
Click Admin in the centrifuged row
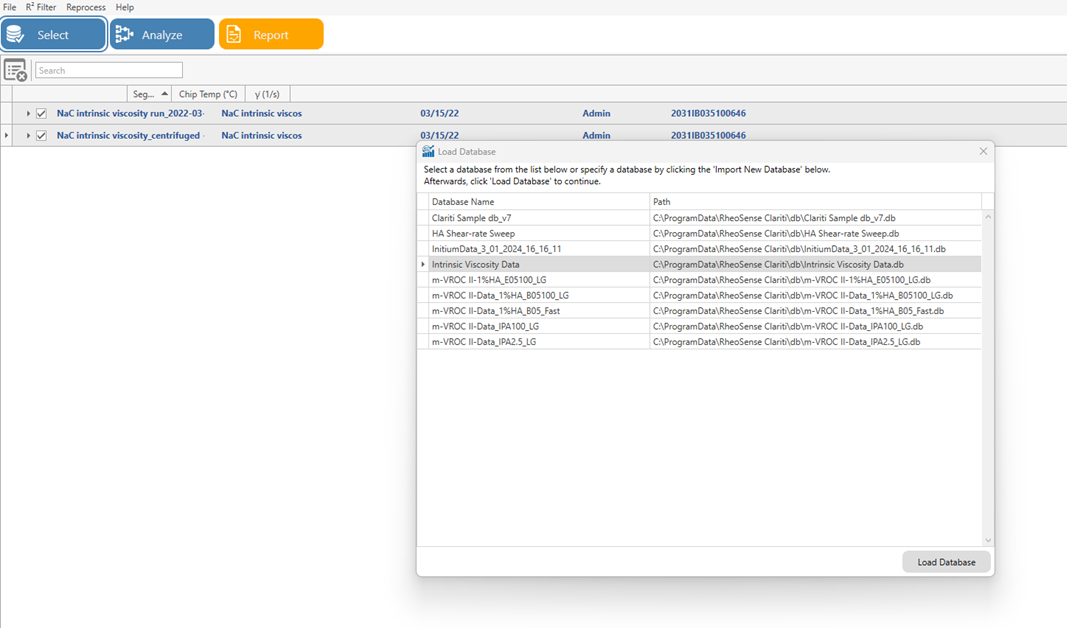596,135
